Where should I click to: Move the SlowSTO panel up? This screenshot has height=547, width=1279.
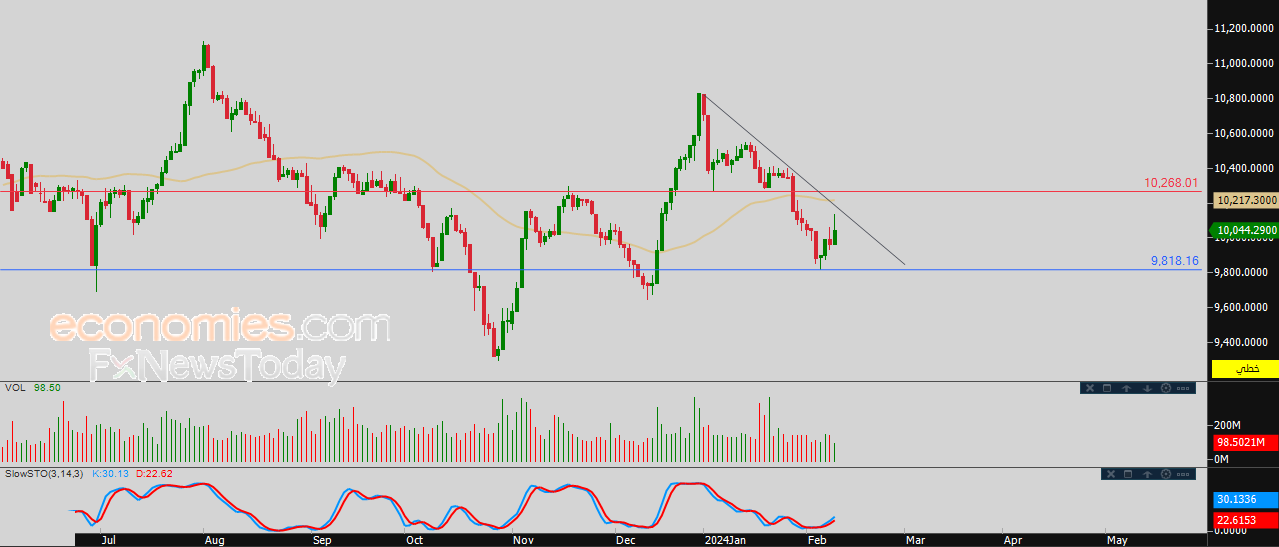tap(1147, 474)
